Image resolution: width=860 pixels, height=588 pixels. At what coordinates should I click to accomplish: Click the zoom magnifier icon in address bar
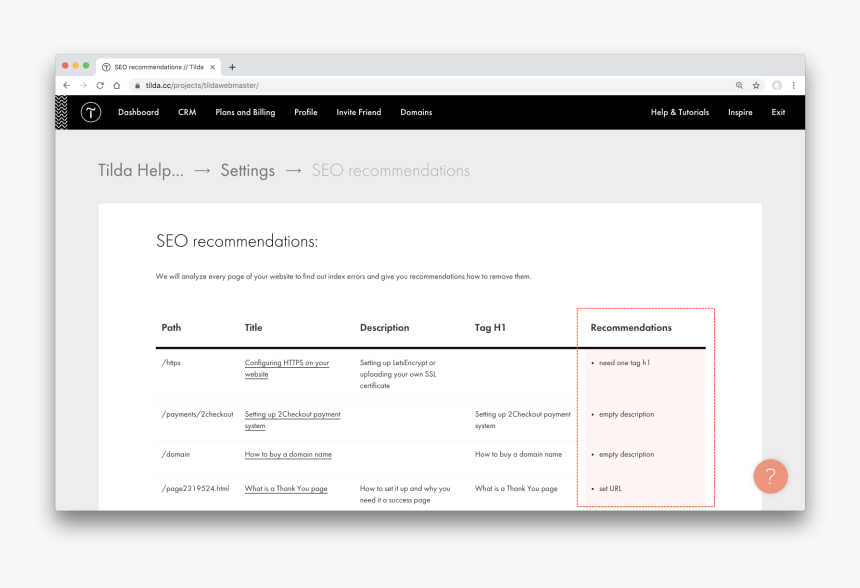pyautogui.click(x=739, y=86)
